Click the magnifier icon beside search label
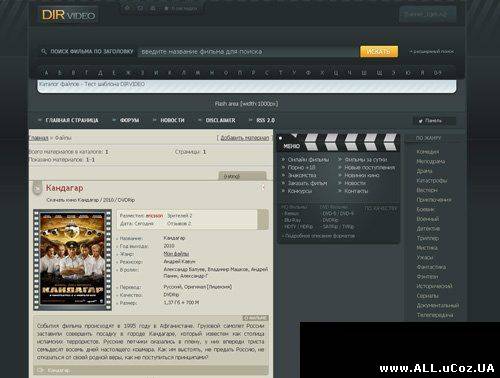500x378 pixels. 44,52
